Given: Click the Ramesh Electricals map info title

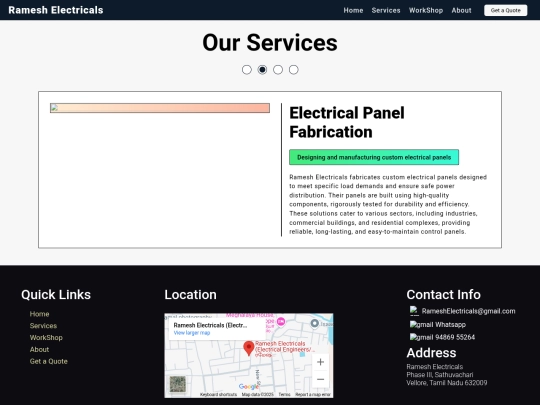Looking at the screenshot, I should coord(210,325).
